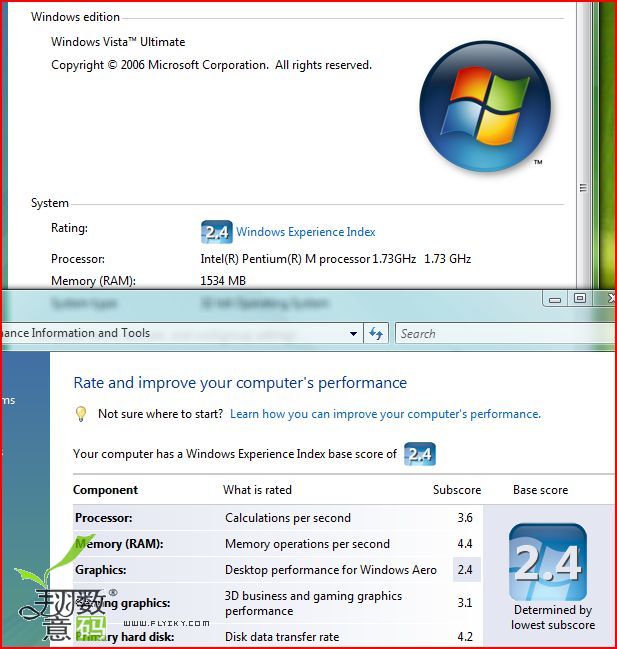Click 'Determined by lowest subscore' caption

553,617
